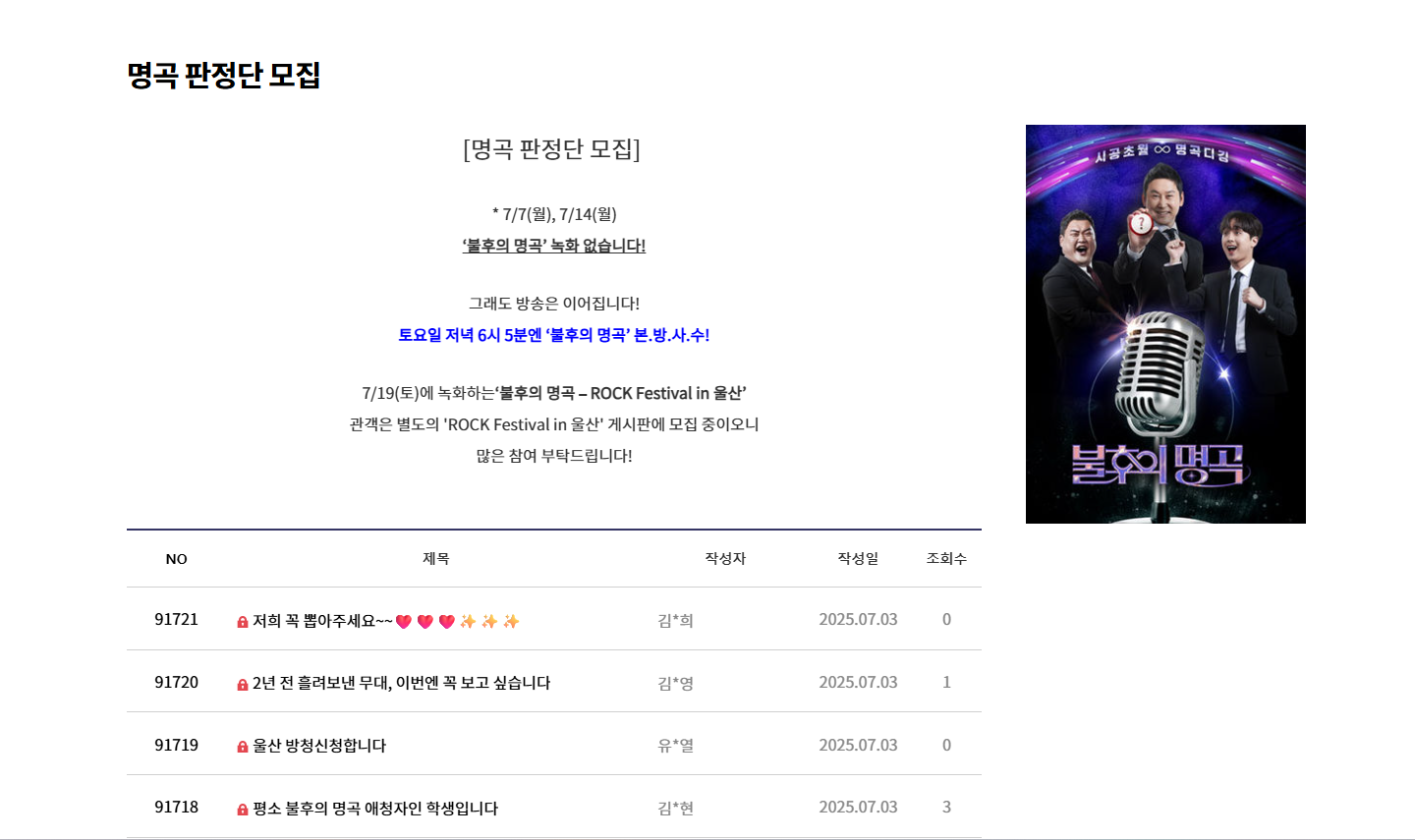This screenshot has height=840, width=1415.
Task: Click the view count of post 91718
Action: [x=946, y=807]
